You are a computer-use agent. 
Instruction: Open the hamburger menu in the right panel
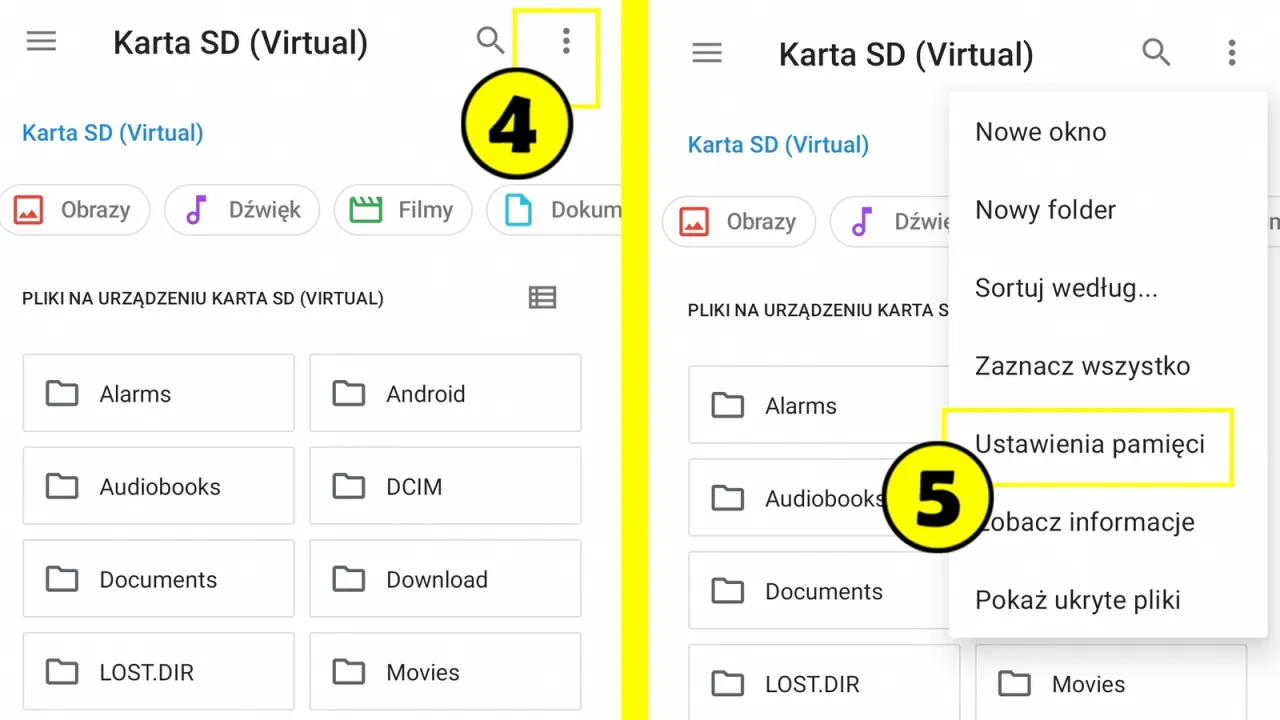(707, 53)
